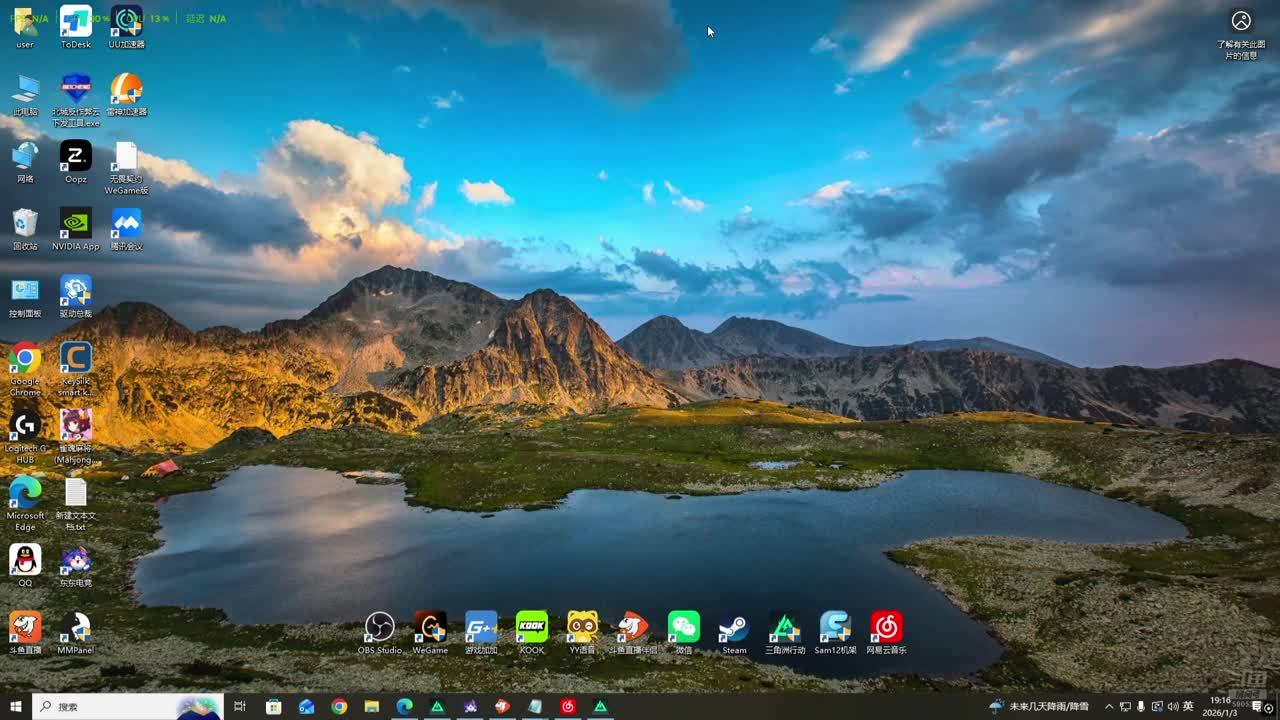Open Google Chrome desktop shortcut
This screenshot has width=1280, height=720.
[x=25, y=358]
